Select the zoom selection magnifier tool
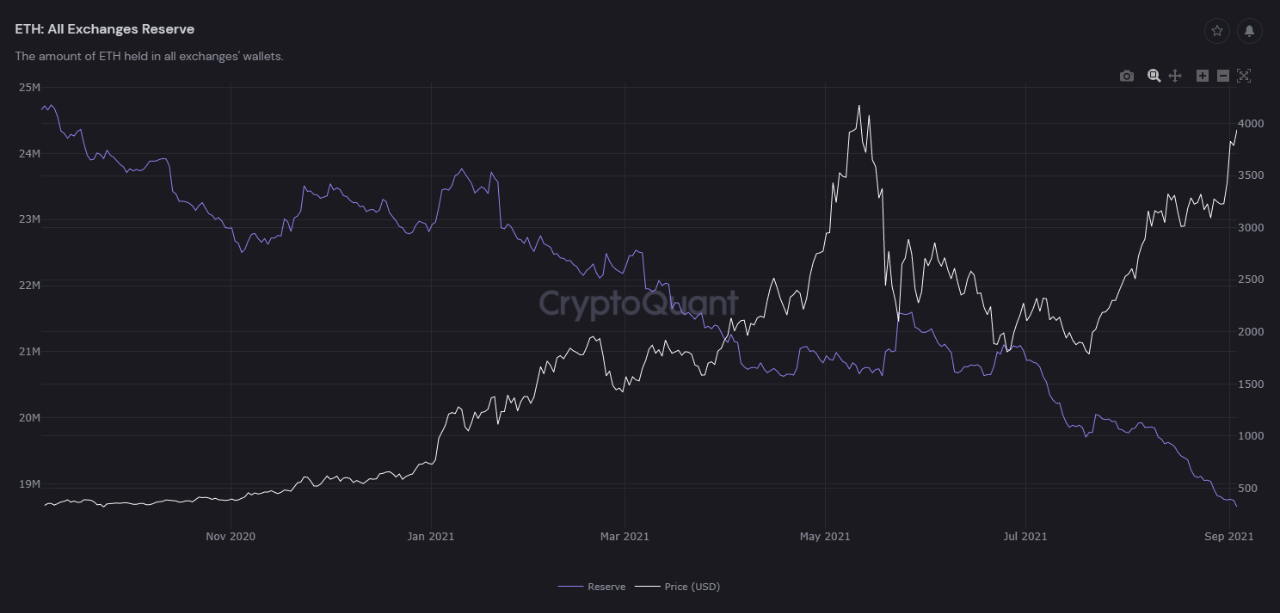 1154,75
